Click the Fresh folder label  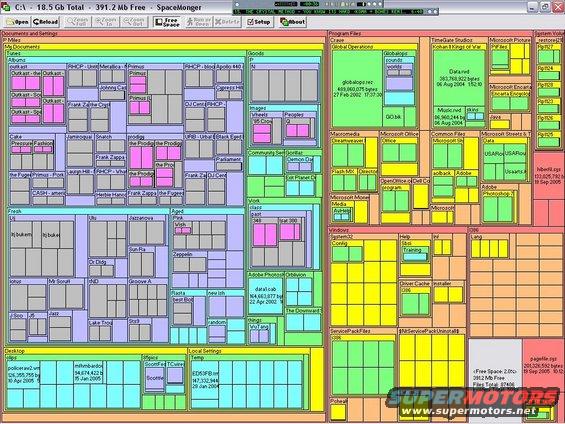[x=15, y=211]
